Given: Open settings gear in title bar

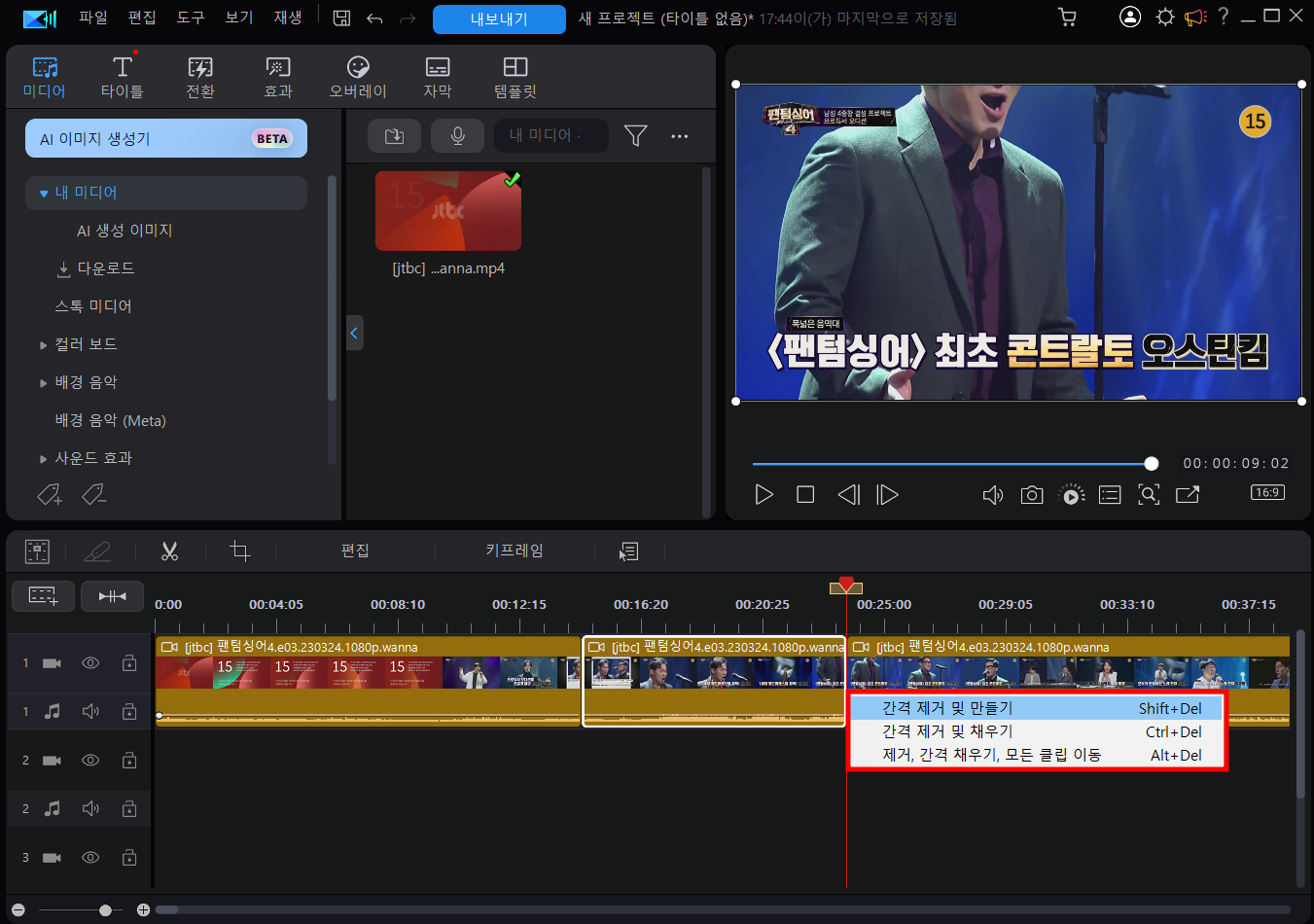Looking at the screenshot, I should (1164, 17).
